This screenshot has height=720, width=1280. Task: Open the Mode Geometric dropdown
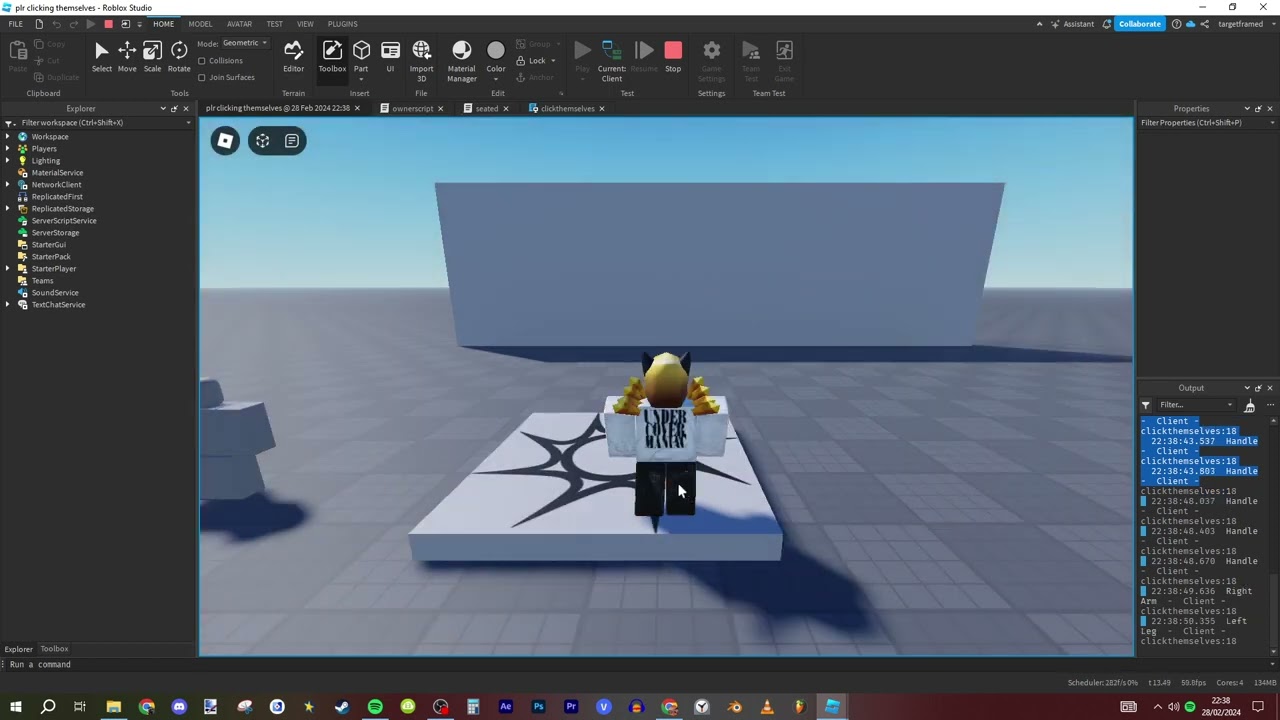(x=245, y=43)
